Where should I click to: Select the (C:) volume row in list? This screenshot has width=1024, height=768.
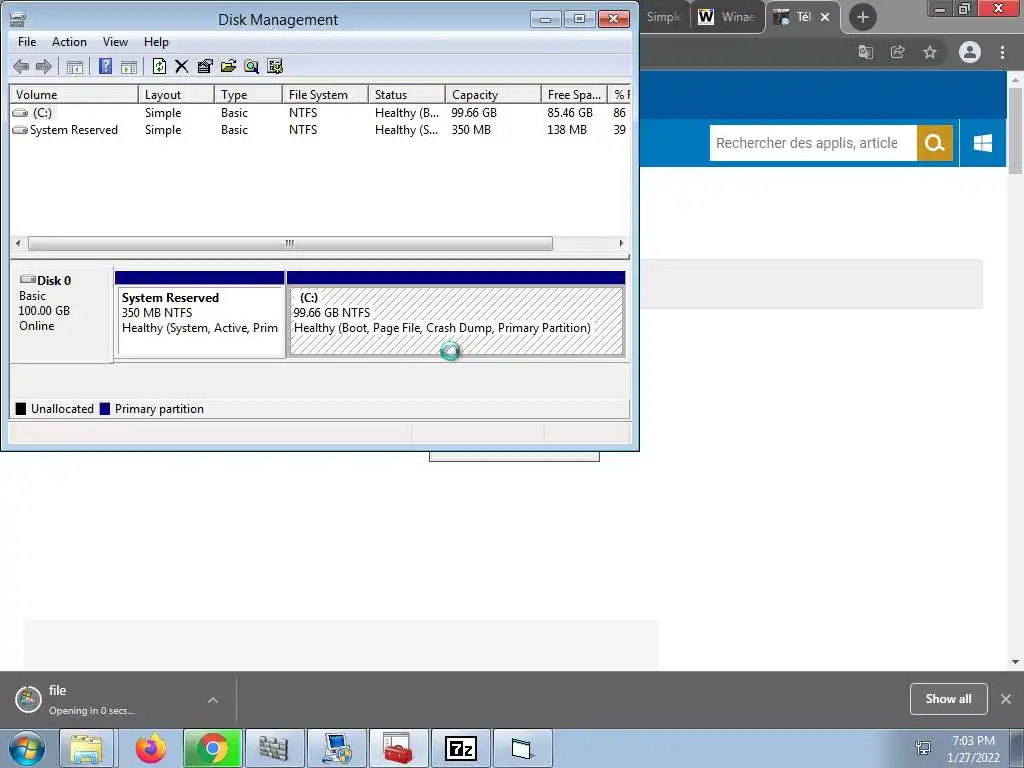pos(319,113)
